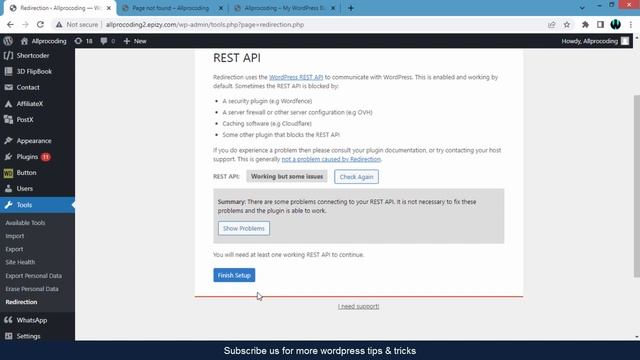Screen dimensions: 640x360
Task: Switch to the Page not found tab
Action: 171,8
